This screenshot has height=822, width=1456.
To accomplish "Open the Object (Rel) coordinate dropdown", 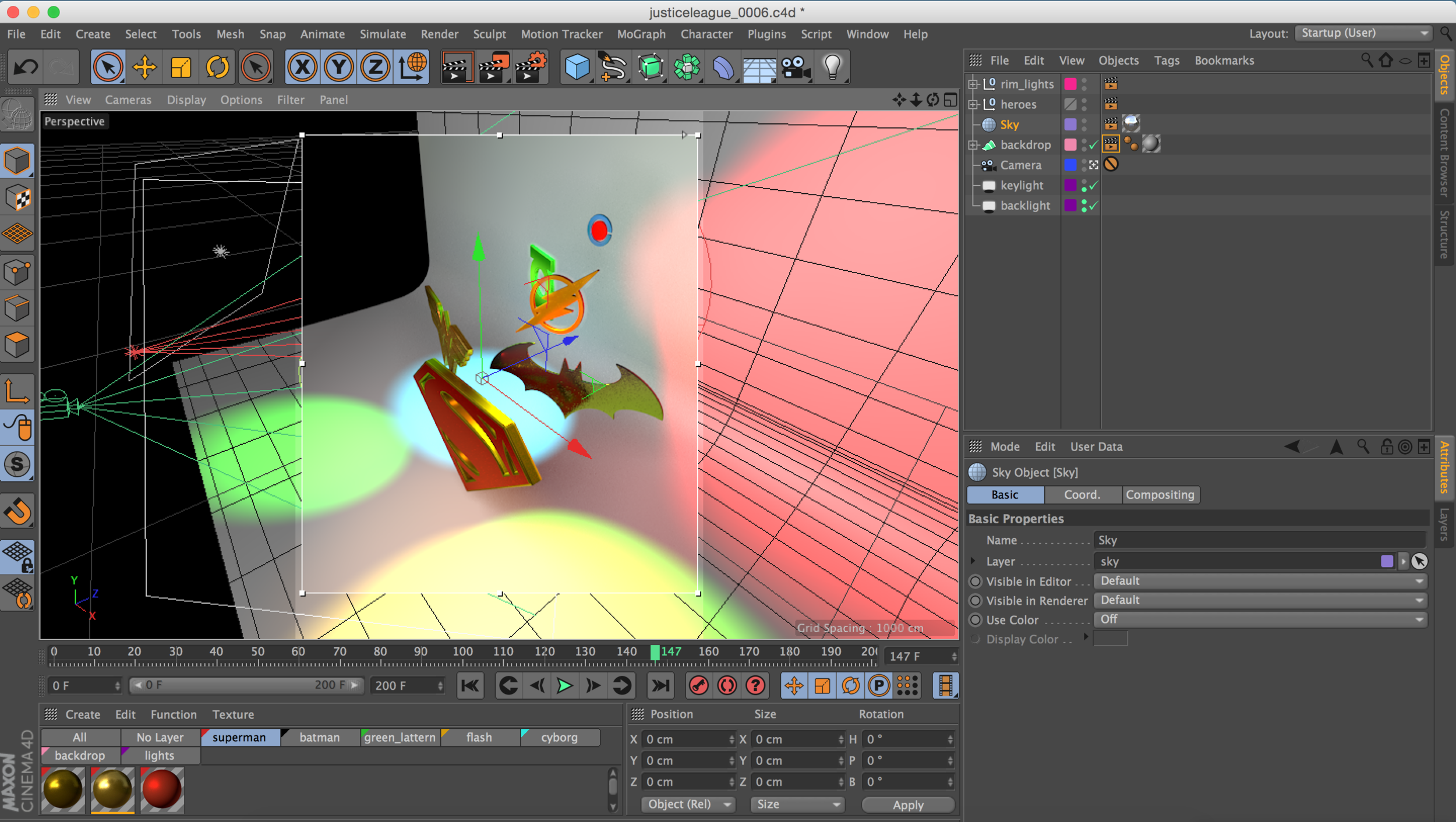I will pos(688,805).
